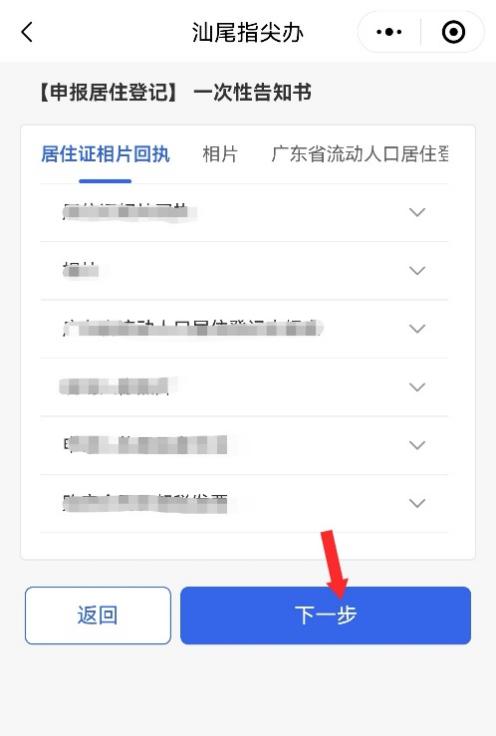496x736 pixels.
Task: Close the mini program via circle icon
Action: 453,32
